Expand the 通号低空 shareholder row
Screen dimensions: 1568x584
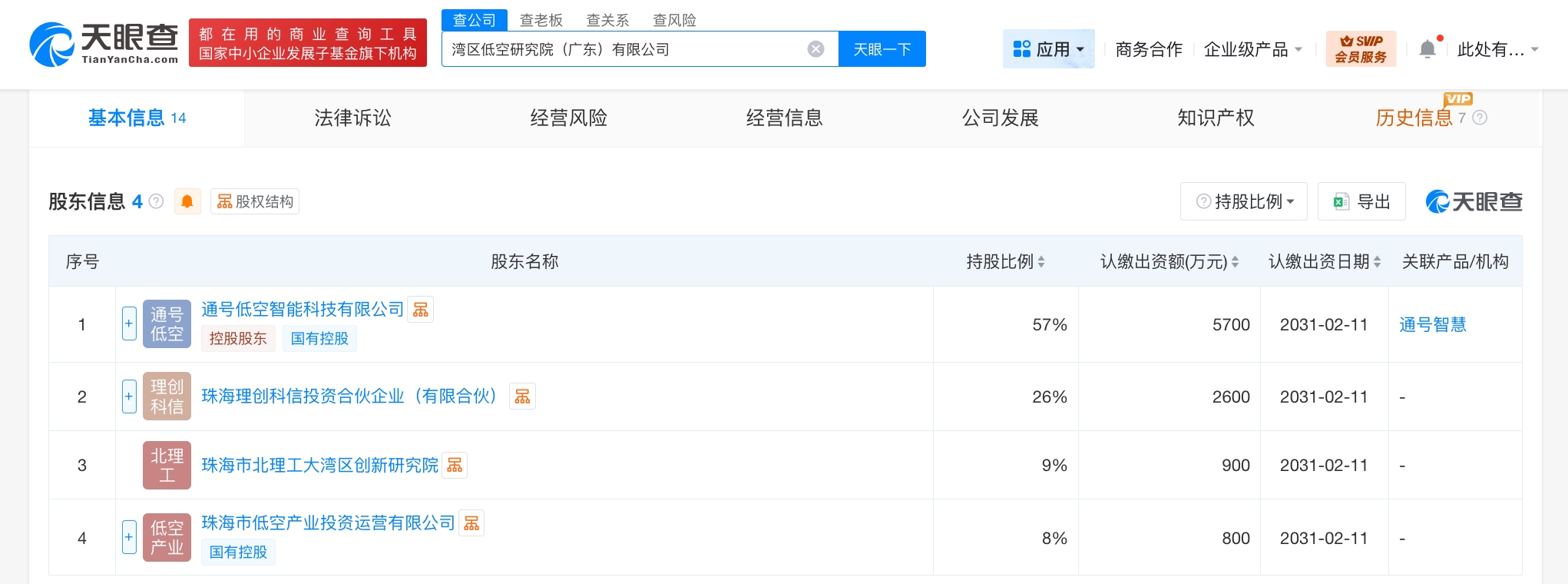(129, 324)
